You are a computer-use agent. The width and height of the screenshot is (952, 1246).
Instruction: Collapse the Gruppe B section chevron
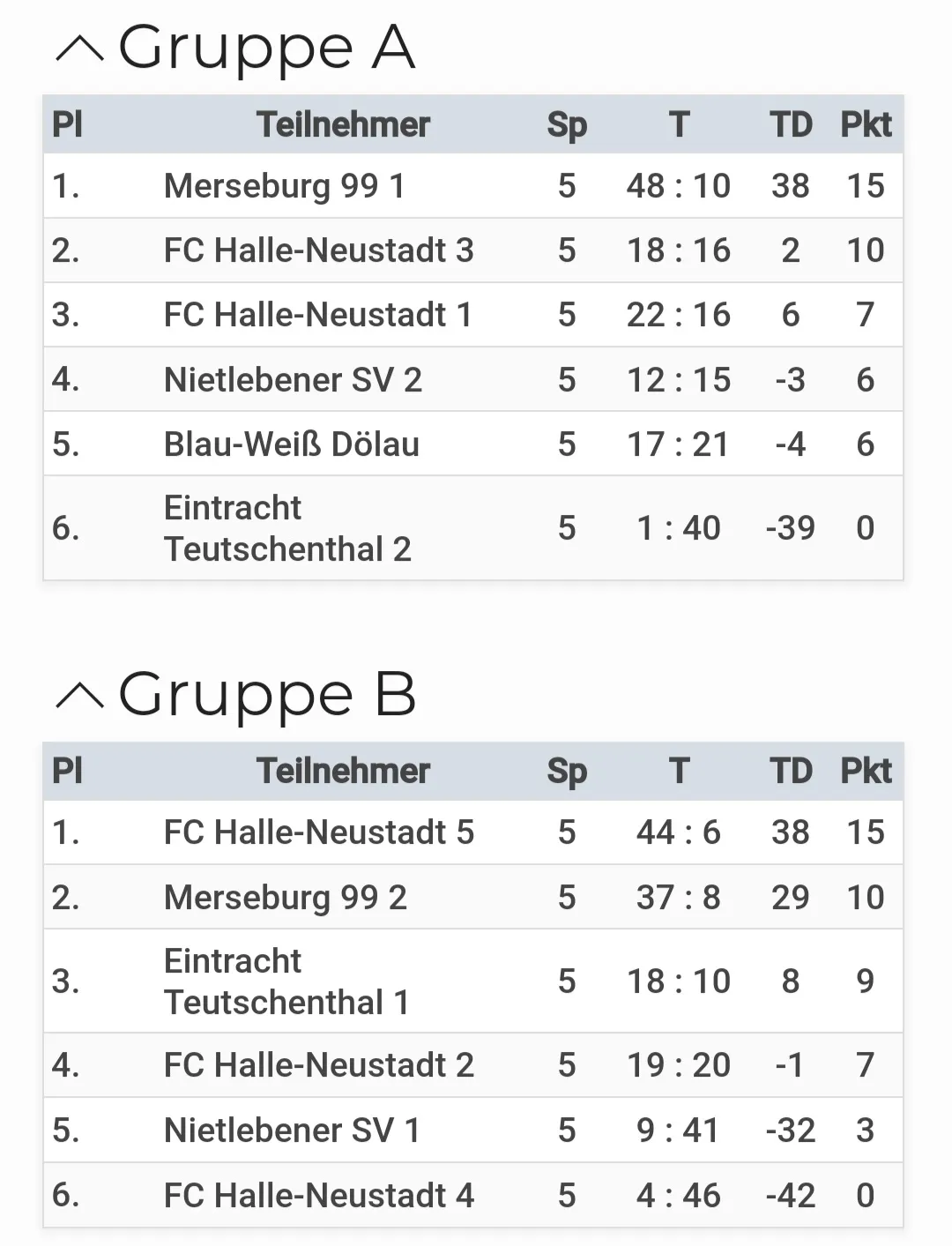pyautogui.click(x=79, y=696)
